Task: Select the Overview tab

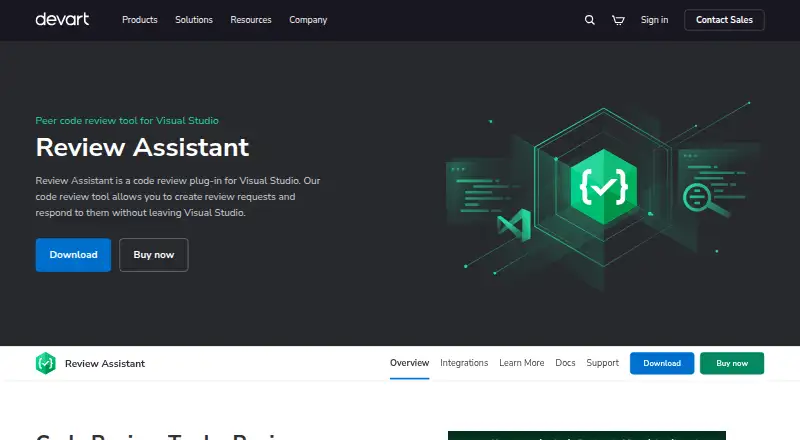Action: [x=409, y=363]
